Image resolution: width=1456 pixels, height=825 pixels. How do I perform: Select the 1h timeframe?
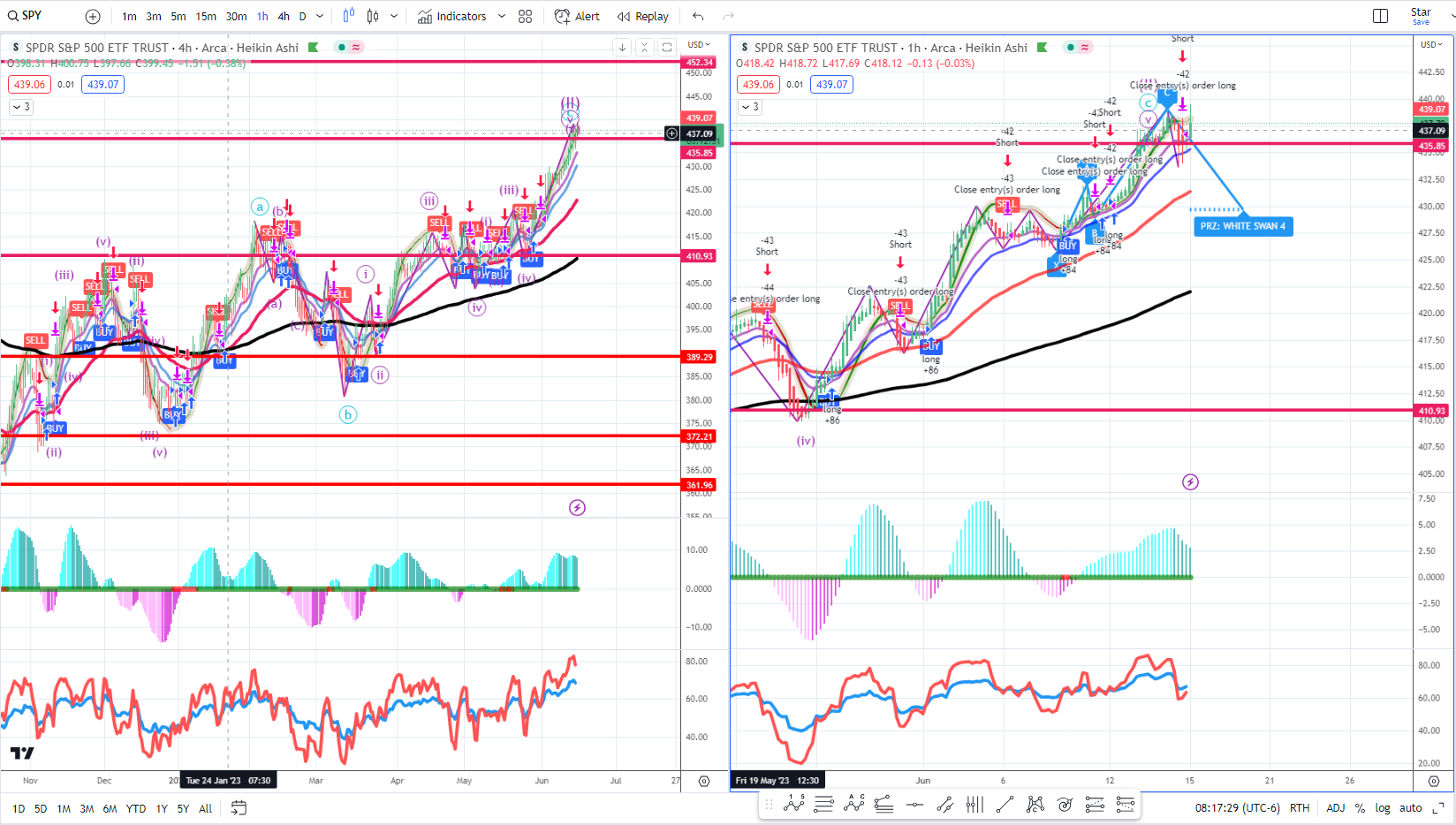pos(262,17)
